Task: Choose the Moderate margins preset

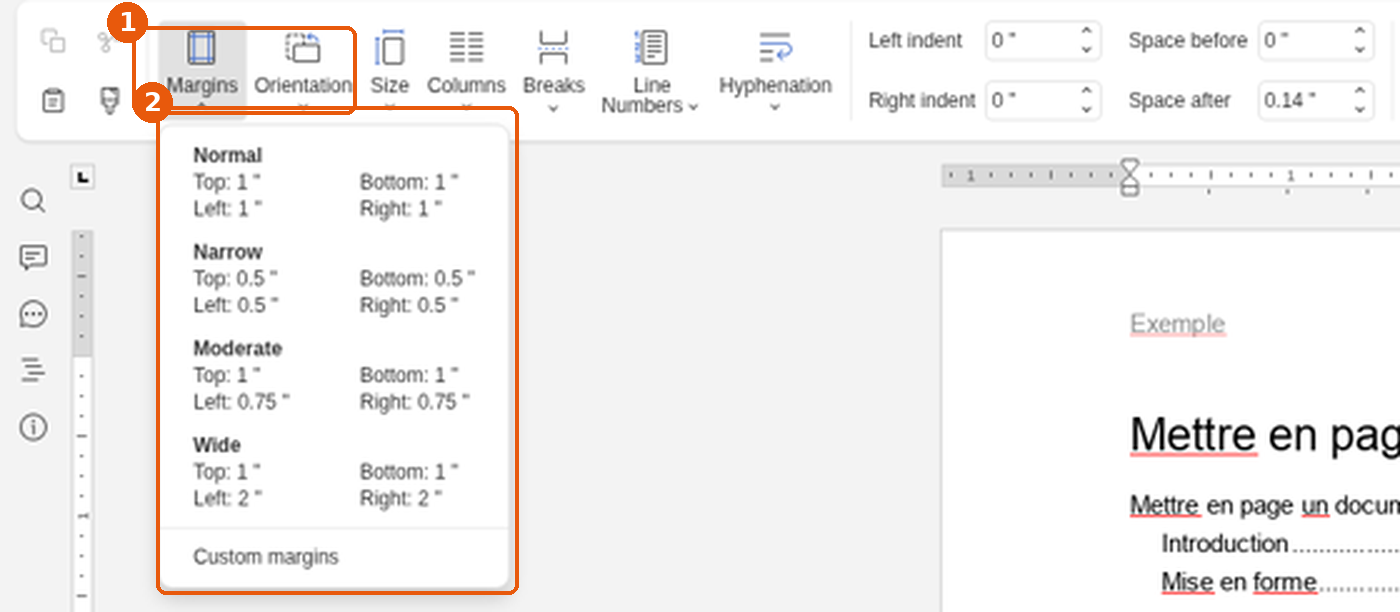Action: 334,375
